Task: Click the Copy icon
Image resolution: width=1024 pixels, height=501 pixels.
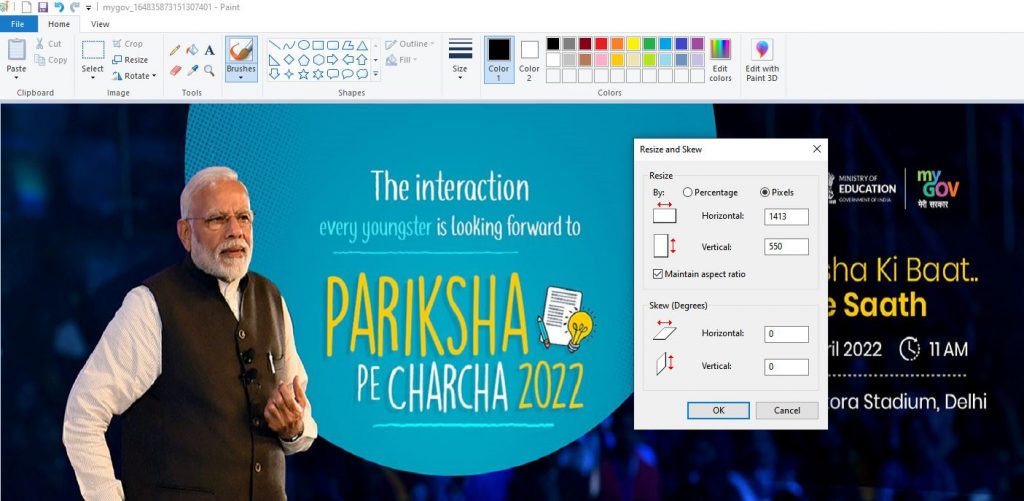Action: [x=40, y=60]
